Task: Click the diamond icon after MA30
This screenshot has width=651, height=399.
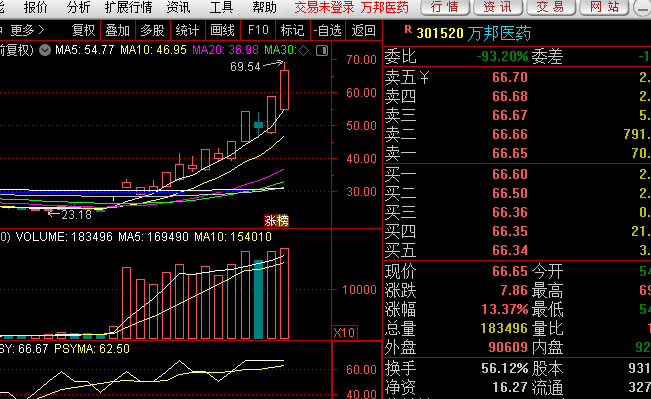Action: (304, 51)
